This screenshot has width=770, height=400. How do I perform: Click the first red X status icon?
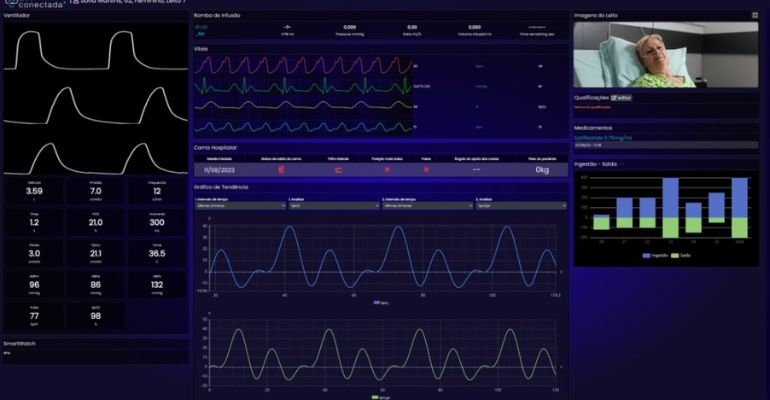click(x=387, y=169)
